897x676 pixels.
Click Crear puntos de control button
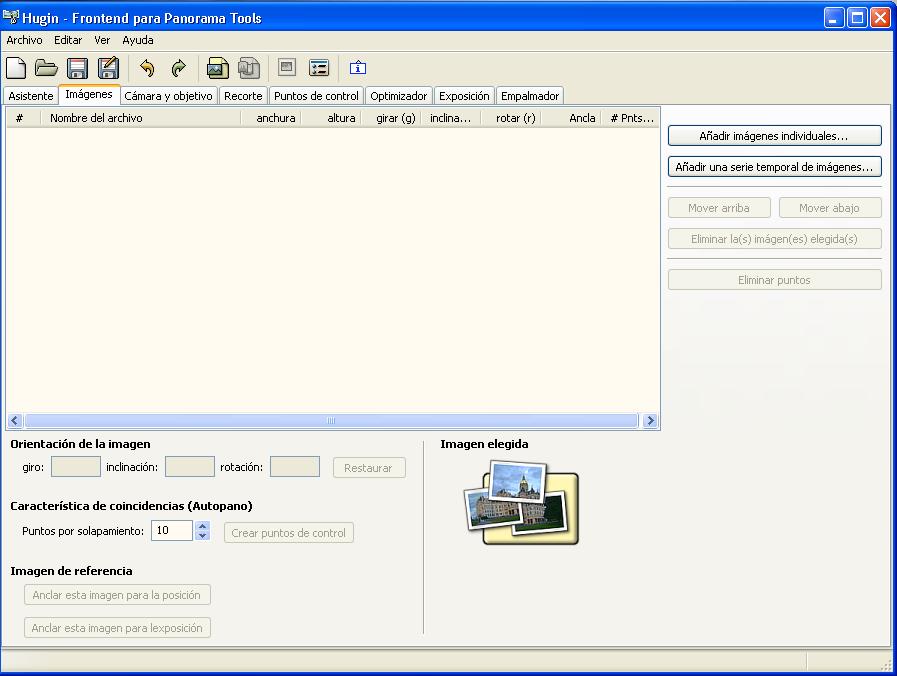click(x=289, y=533)
